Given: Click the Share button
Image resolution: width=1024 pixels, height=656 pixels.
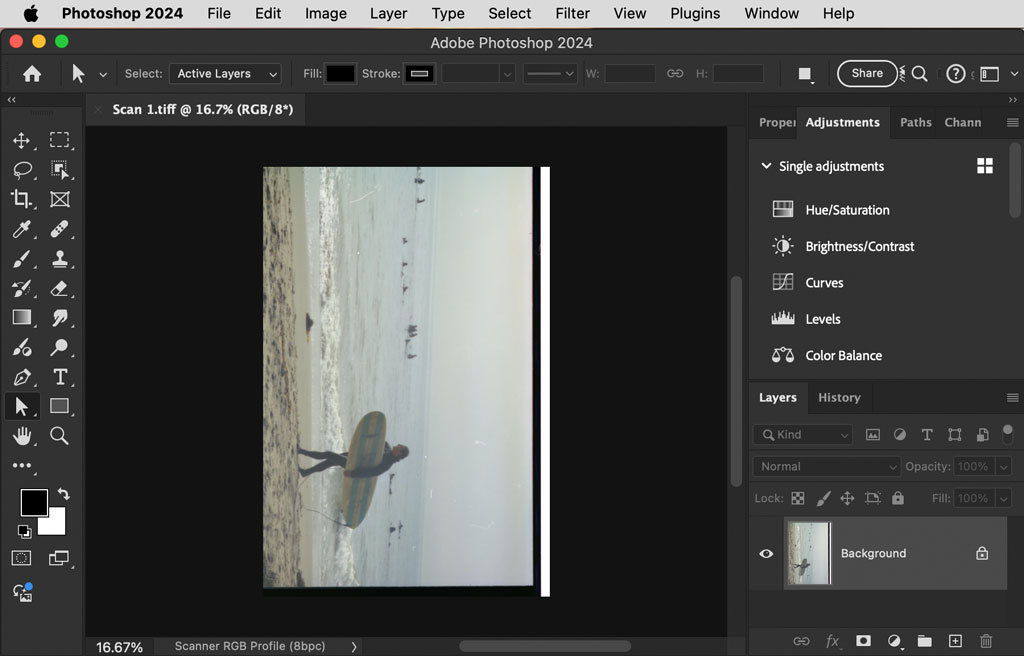Looking at the screenshot, I should tap(866, 73).
